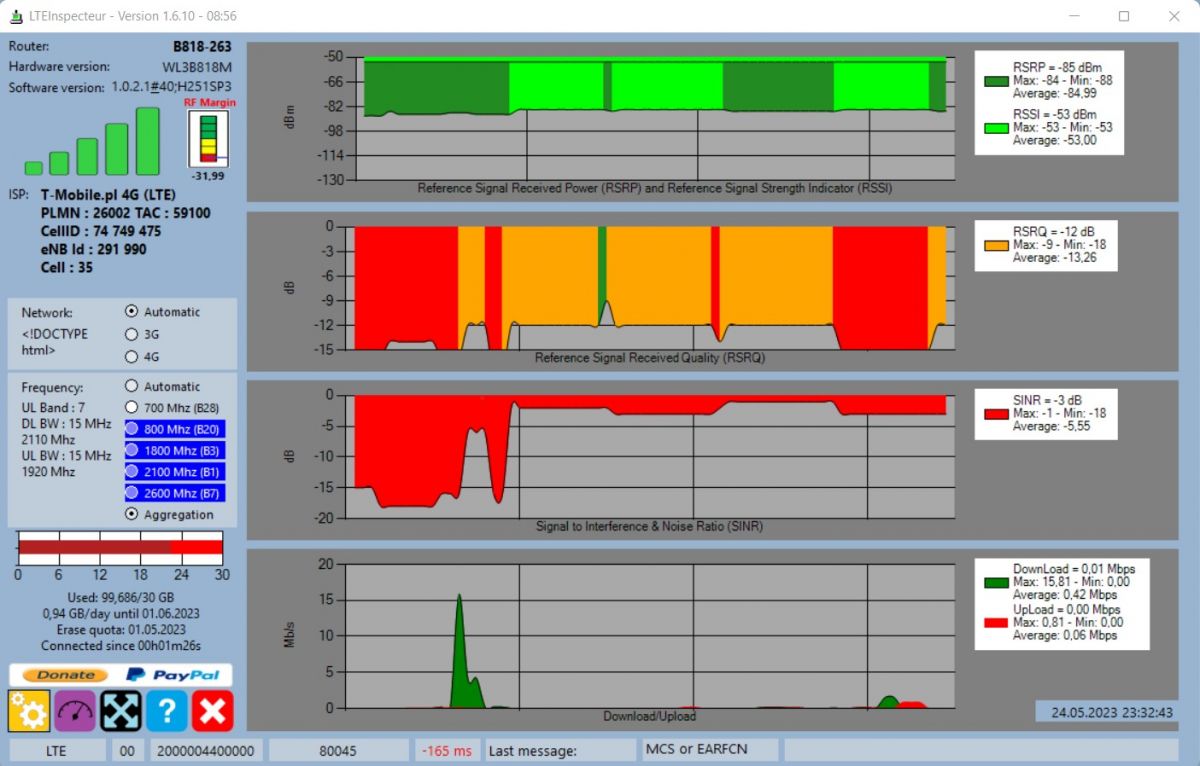This screenshot has height=766, width=1200.
Task: Click RF Margin value -31,99
Action: pyautogui.click(x=208, y=176)
